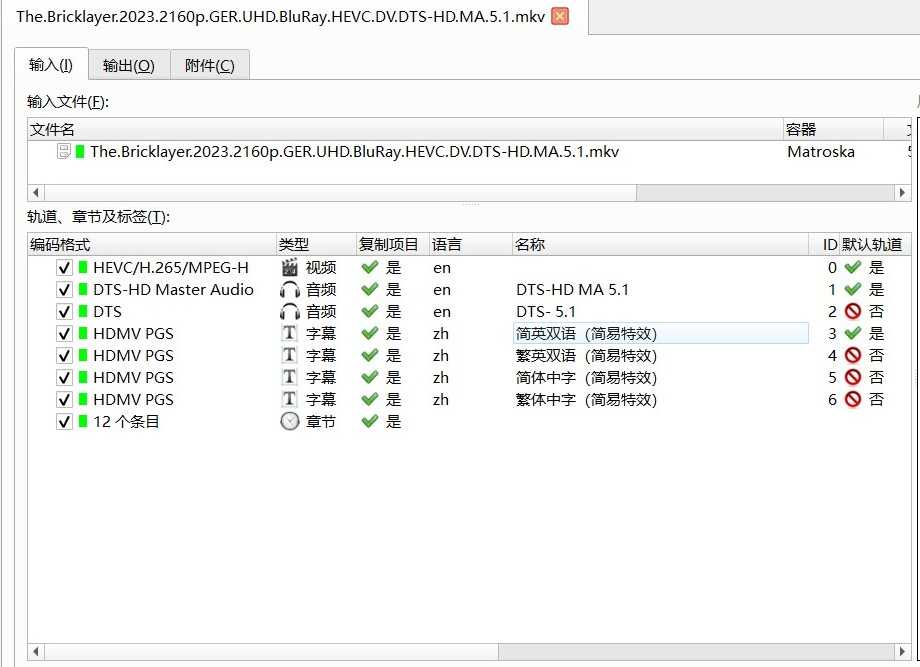
Task: Uncheck the HEVC/H.265/MPEG-H video track
Action: click(64, 268)
